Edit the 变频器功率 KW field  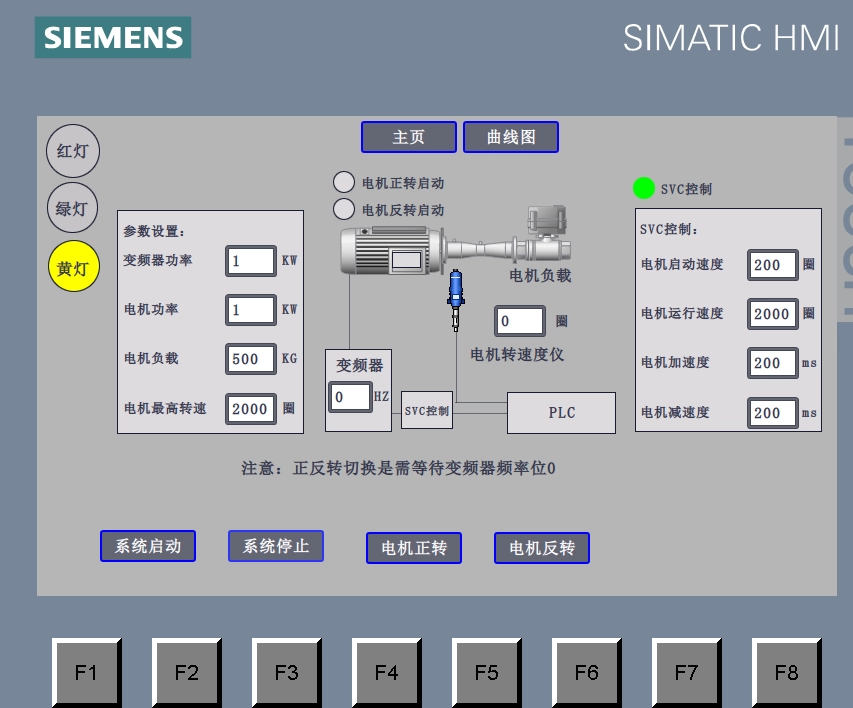pos(251,261)
